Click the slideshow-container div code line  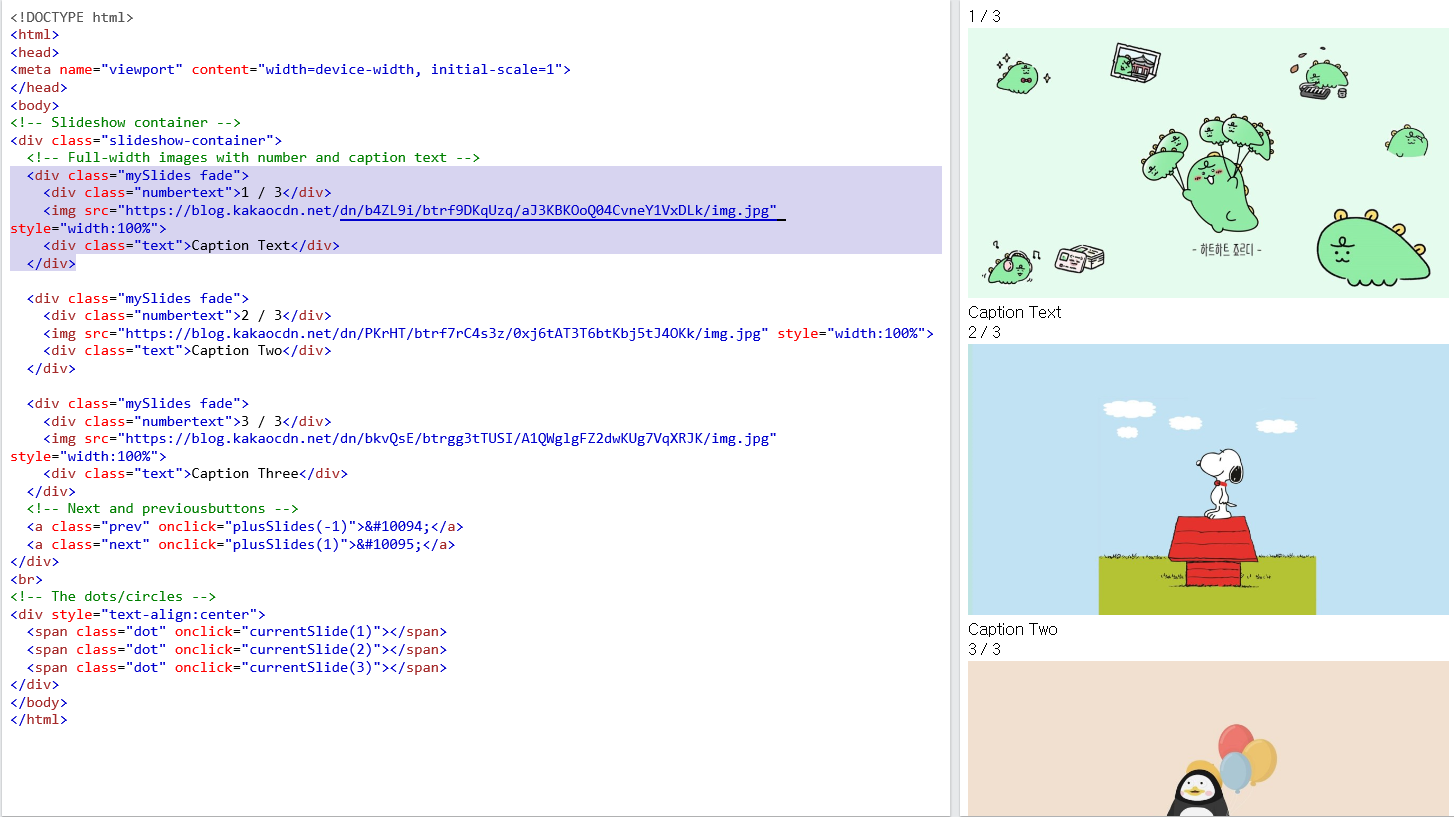pyautogui.click(x=146, y=140)
